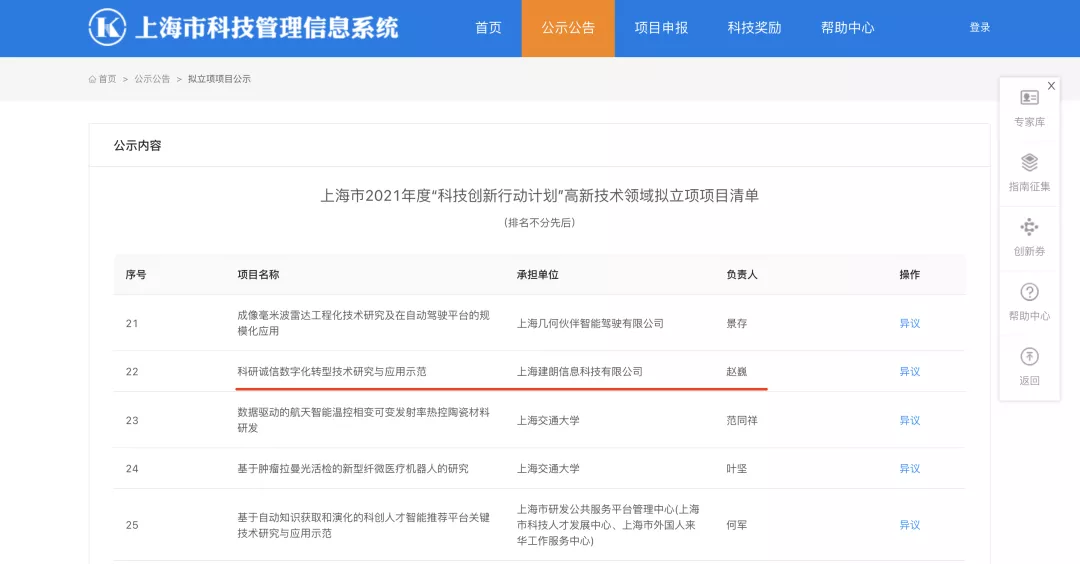Viewport: 1080px width, 564px height.
Task: Open the 创新券 innovation voucher icon
Action: click(1029, 227)
